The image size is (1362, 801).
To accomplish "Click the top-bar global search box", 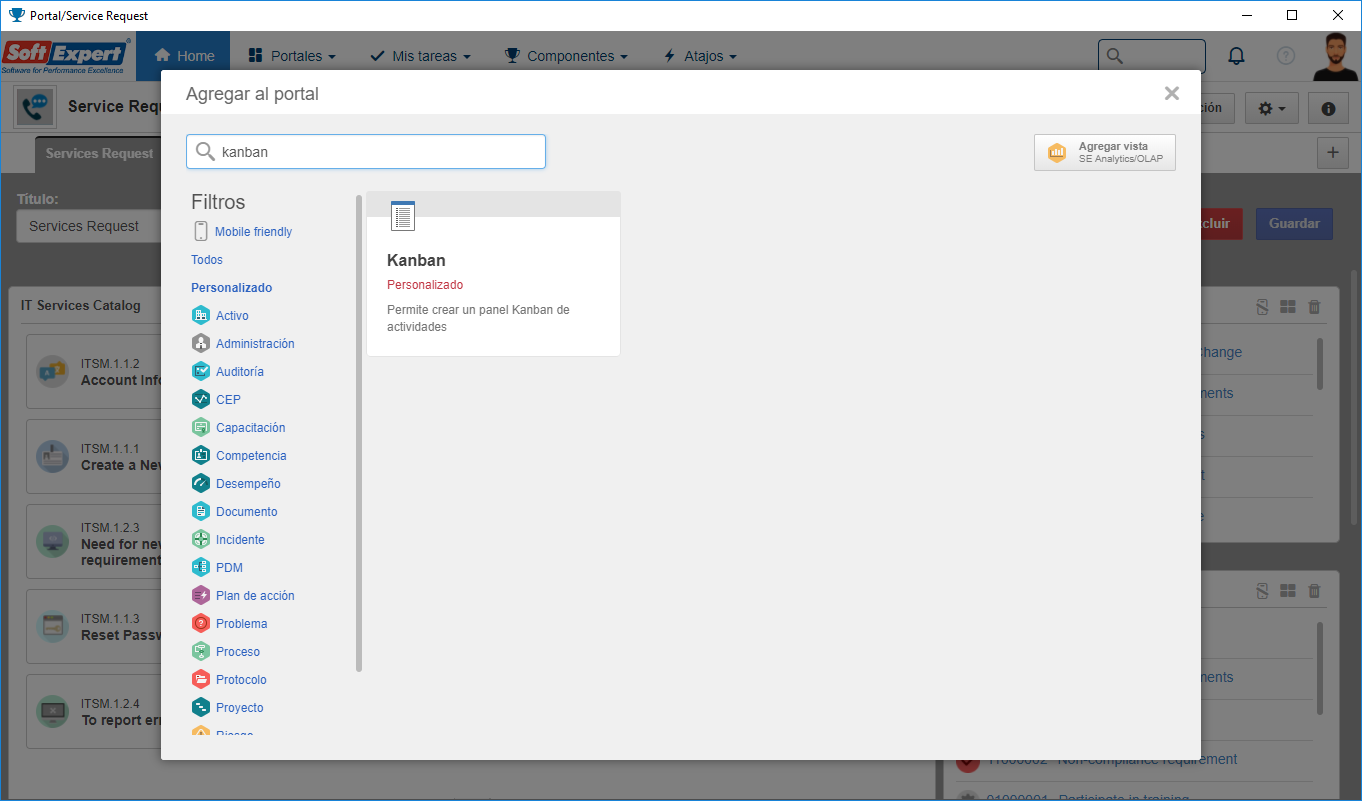I will coord(1152,56).
